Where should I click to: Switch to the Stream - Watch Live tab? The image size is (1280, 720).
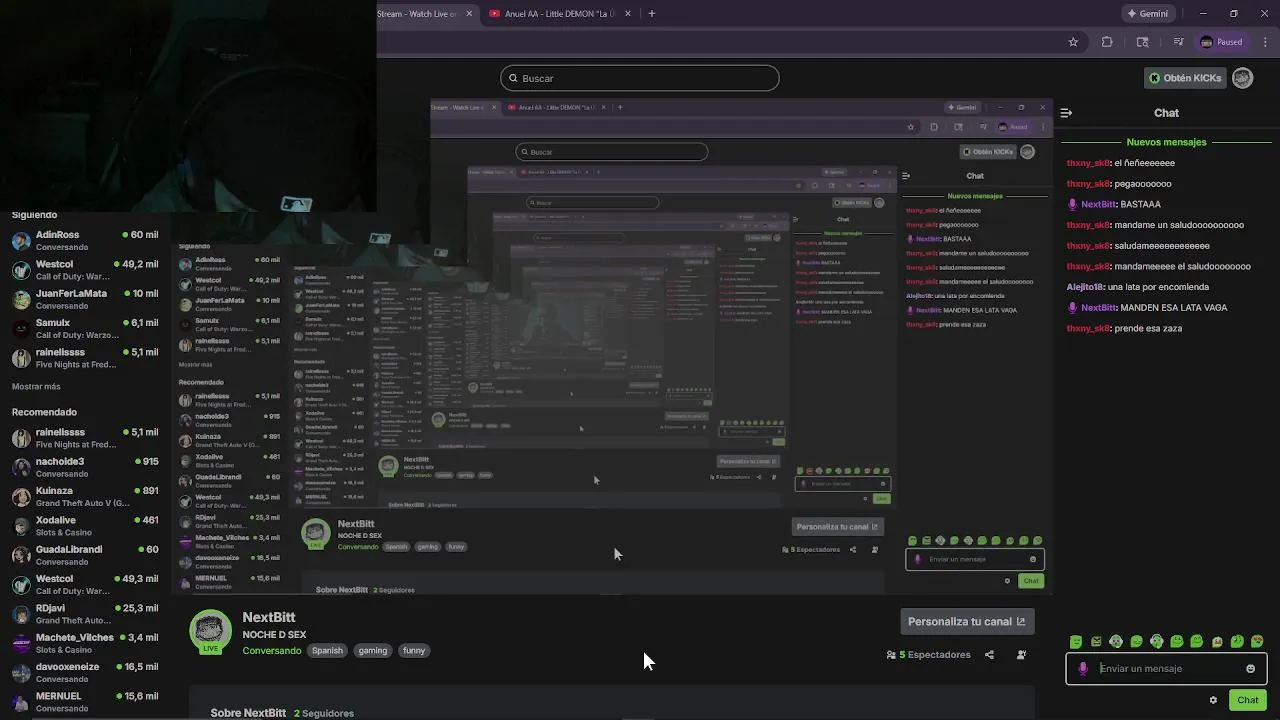pos(425,14)
